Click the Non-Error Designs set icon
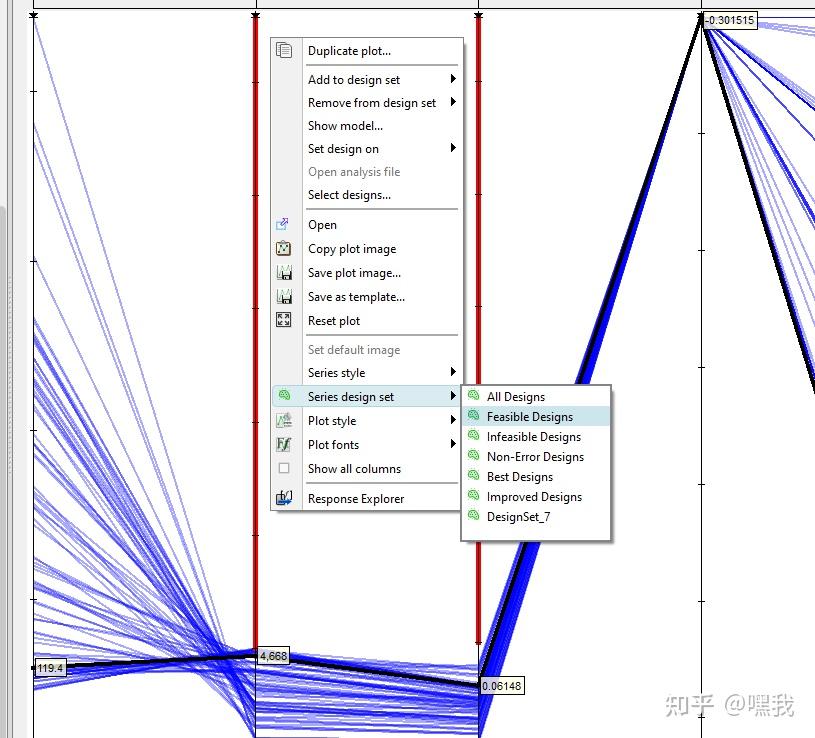The image size is (815, 738). tap(473, 456)
